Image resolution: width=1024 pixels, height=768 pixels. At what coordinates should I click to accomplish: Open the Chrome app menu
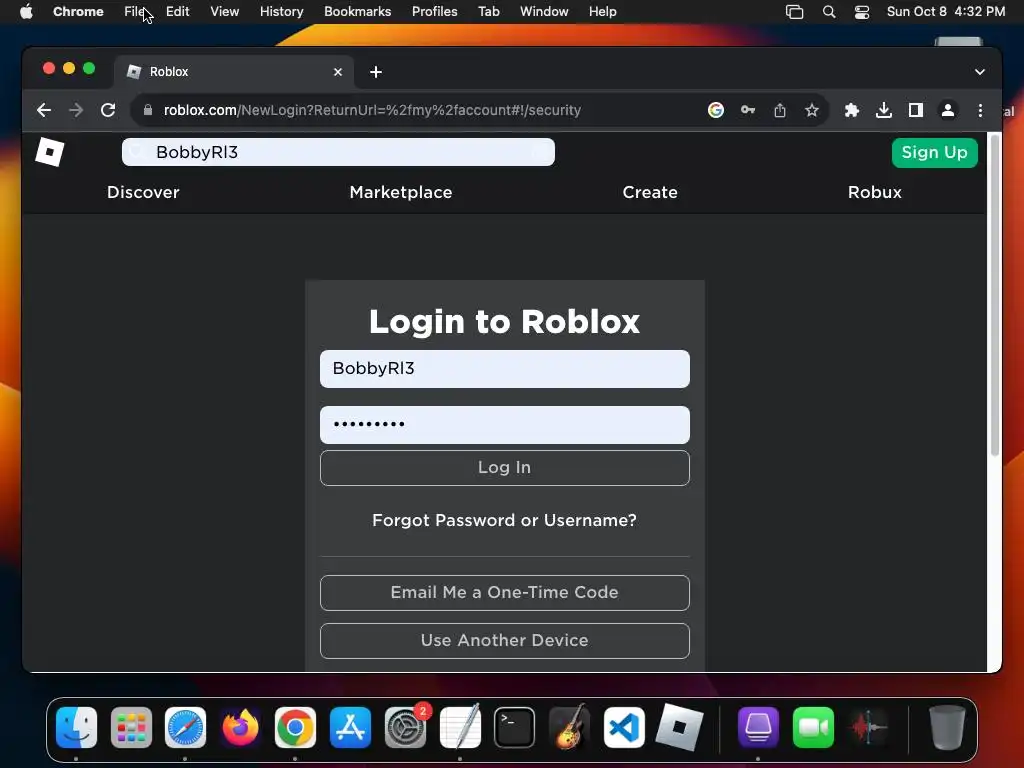[x=78, y=12]
